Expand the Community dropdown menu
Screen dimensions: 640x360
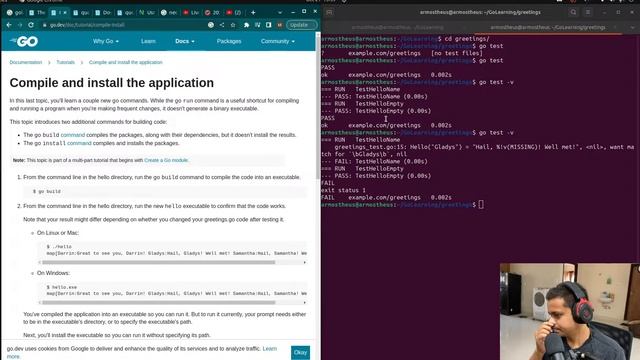[x=278, y=41]
